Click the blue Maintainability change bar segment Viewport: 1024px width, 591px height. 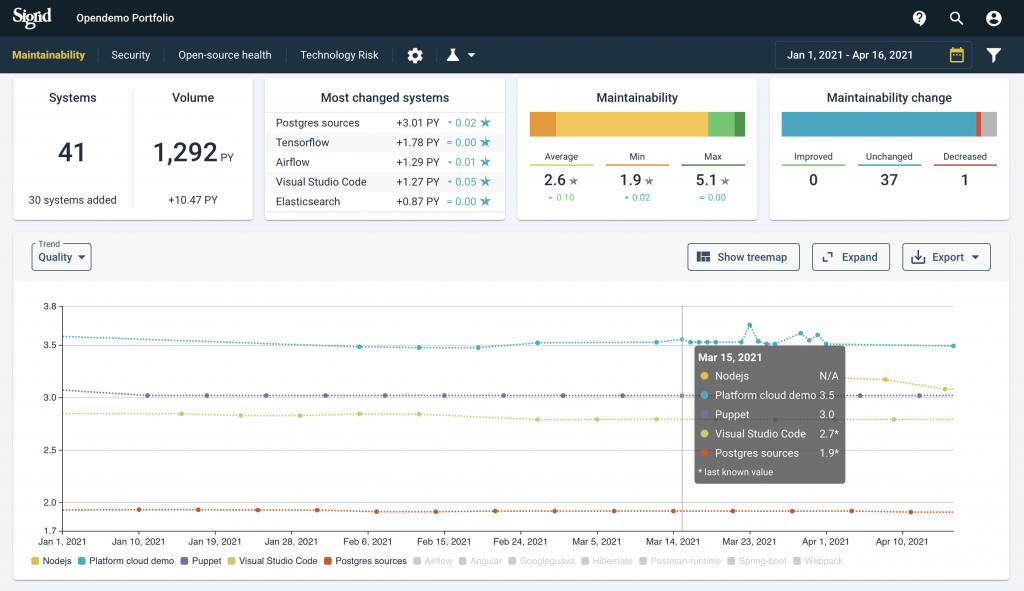pyautogui.click(x=879, y=124)
